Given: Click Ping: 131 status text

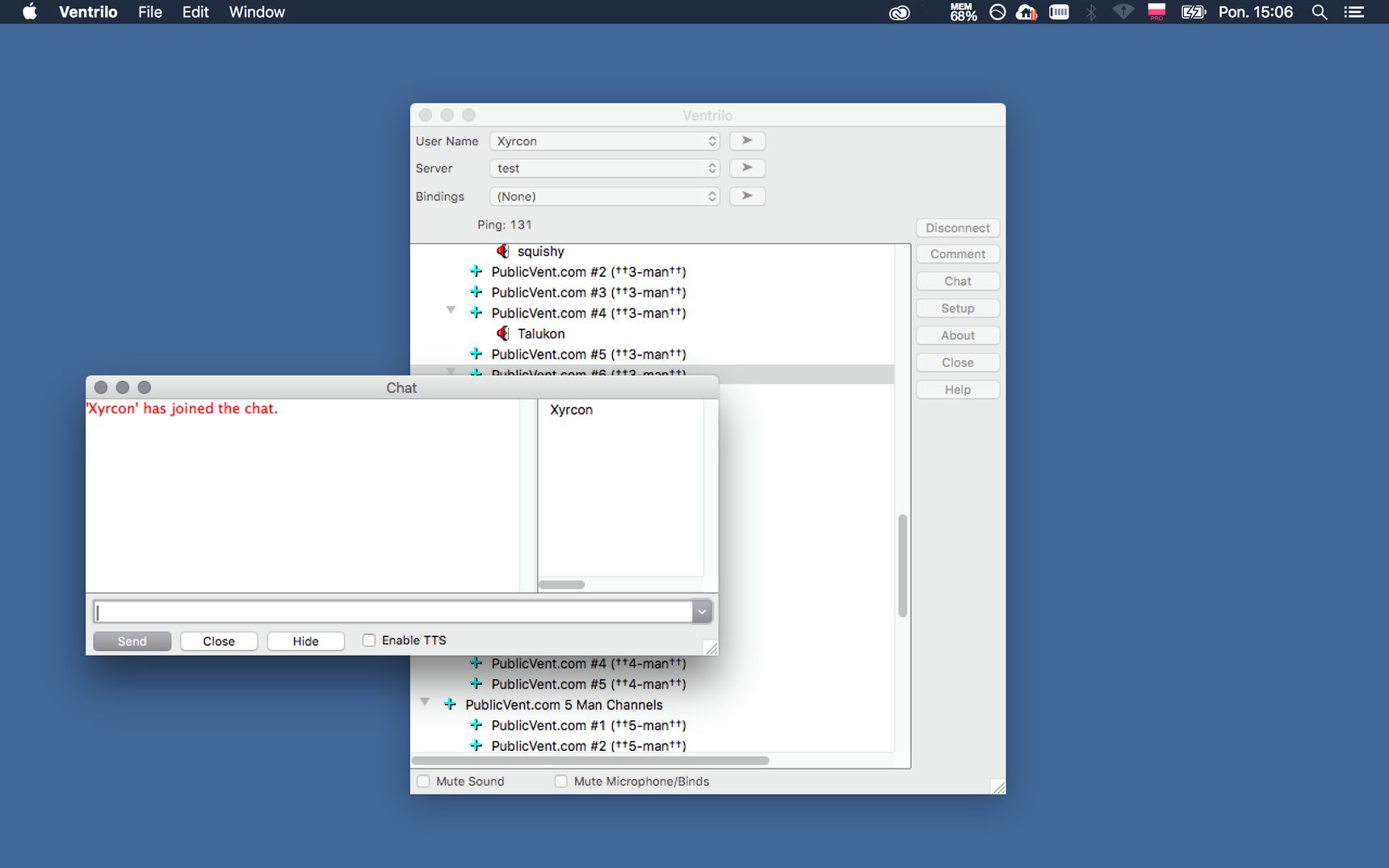Looking at the screenshot, I should pos(504,224).
